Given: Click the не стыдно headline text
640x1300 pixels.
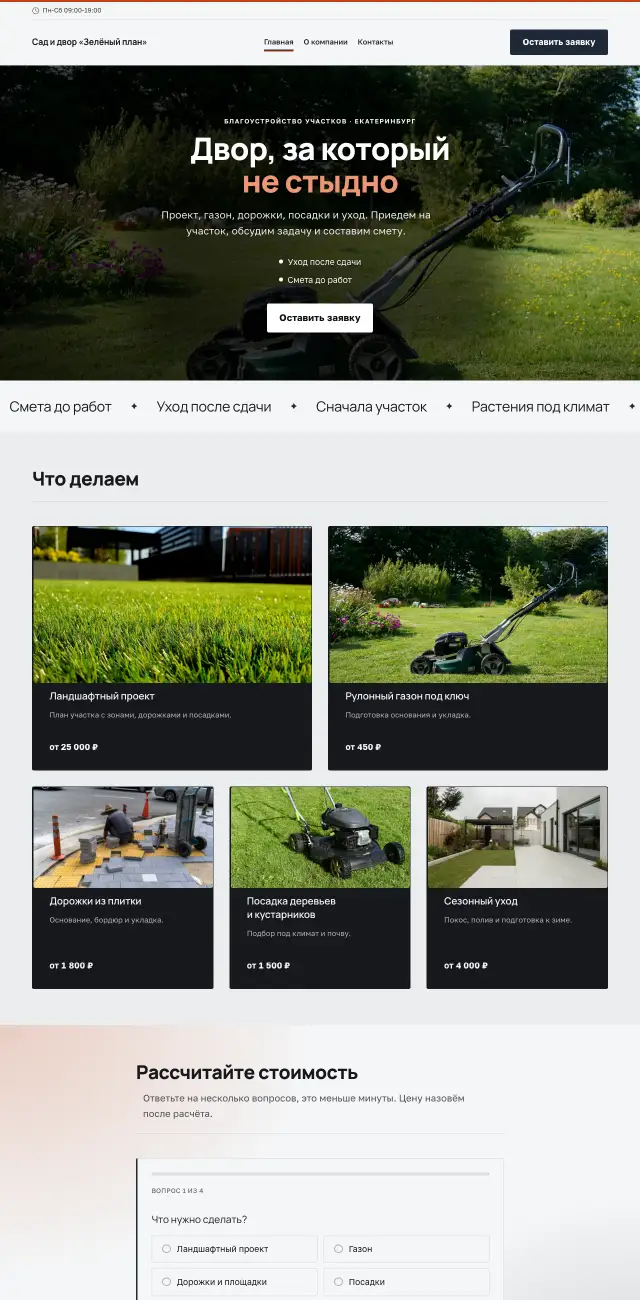Looking at the screenshot, I should click(x=320, y=183).
